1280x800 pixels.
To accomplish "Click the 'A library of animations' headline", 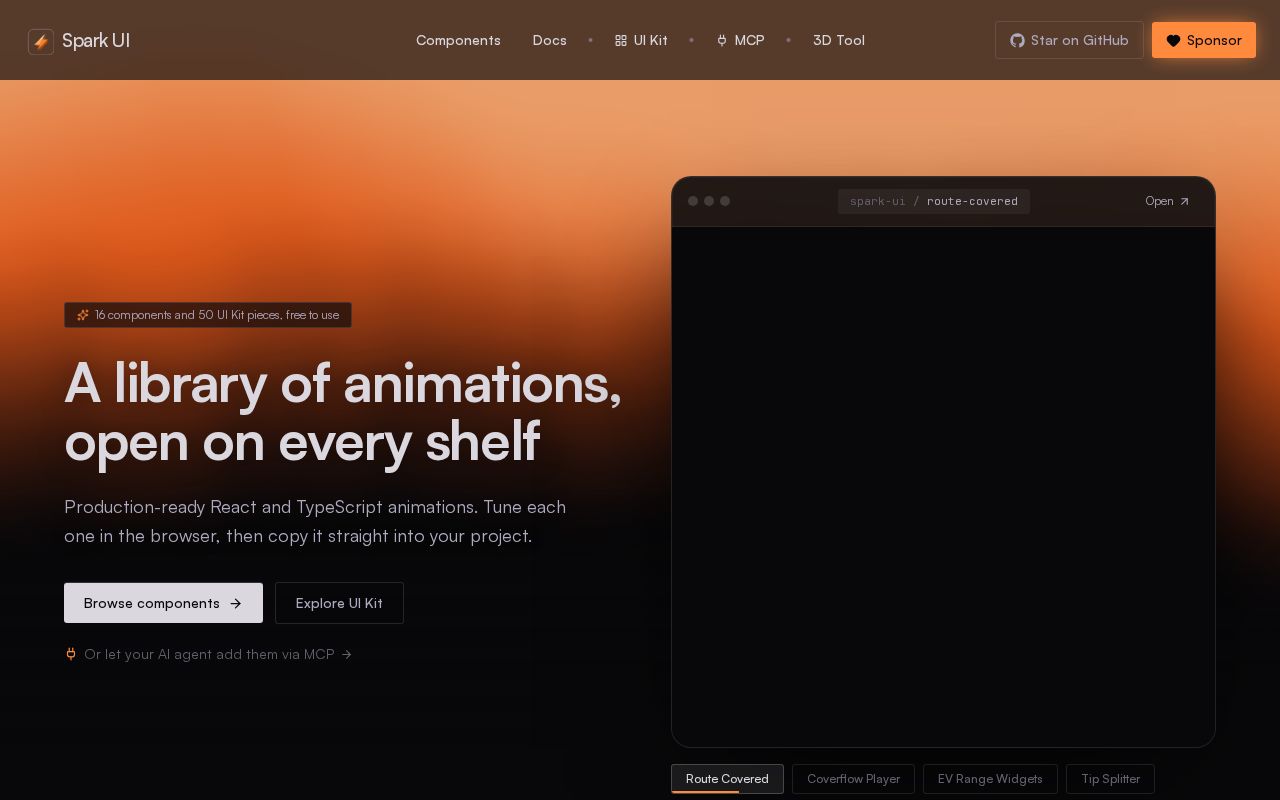I will 343,412.
